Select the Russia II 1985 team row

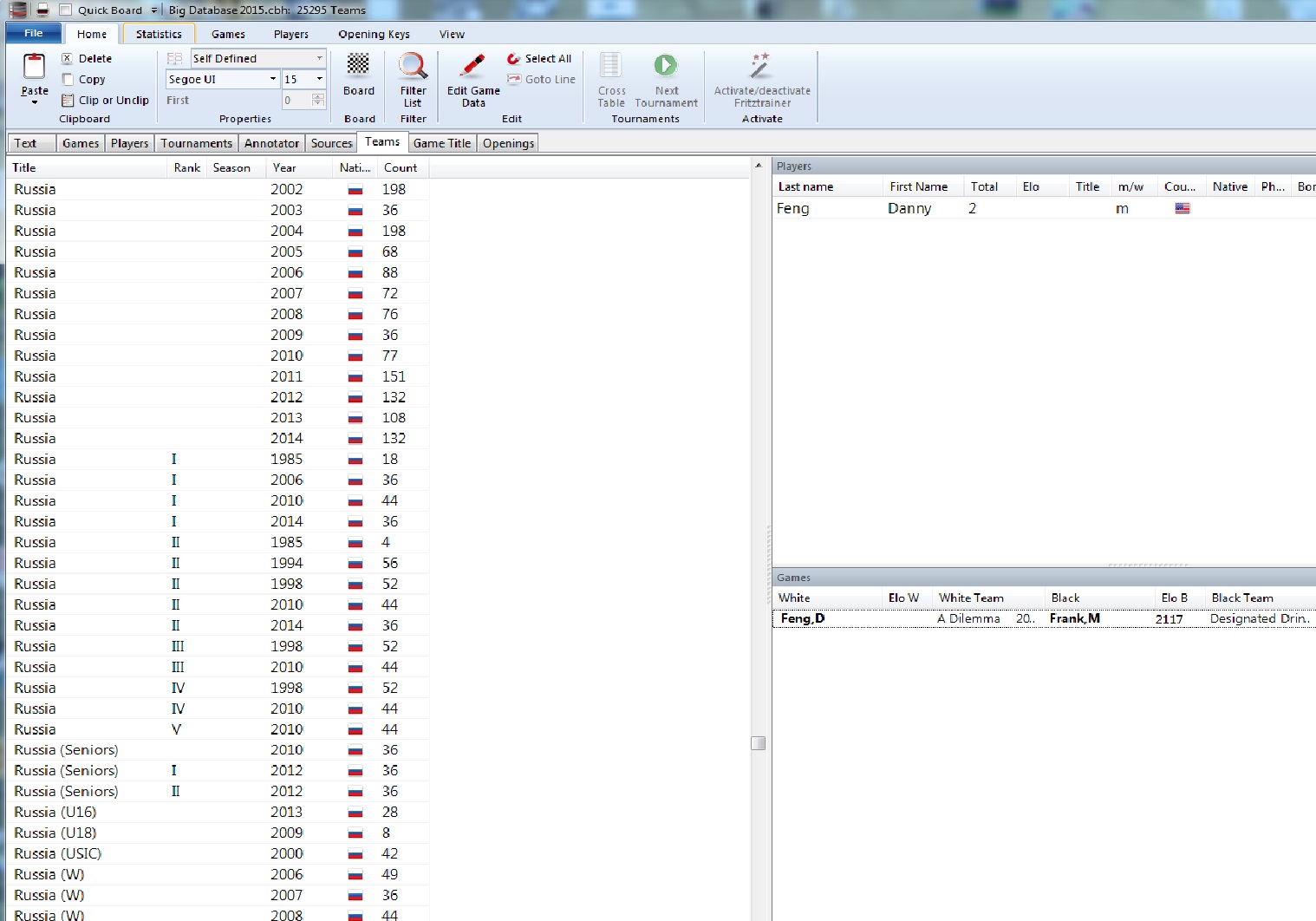point(218,542)
